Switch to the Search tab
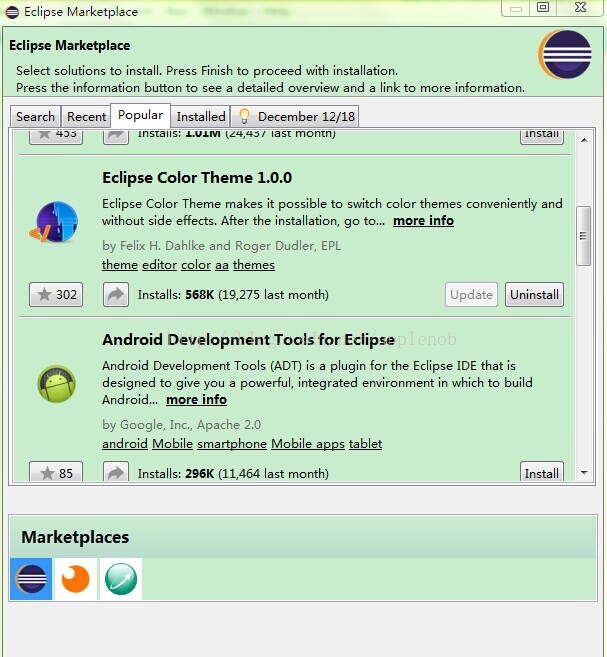The image size is (607, 657). point(36,116)
